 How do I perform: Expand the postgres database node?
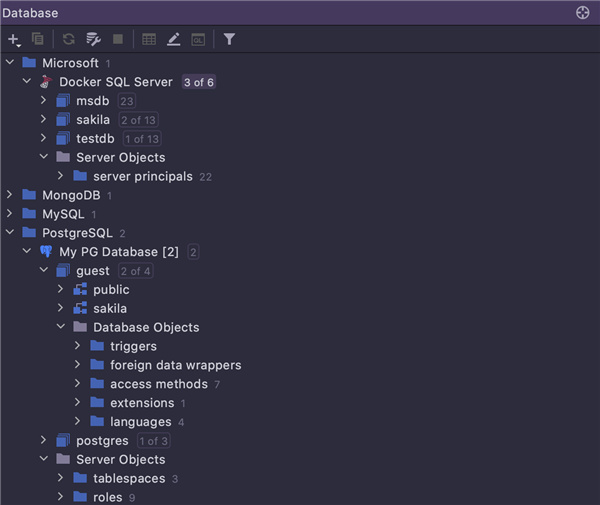pos(43,440)
